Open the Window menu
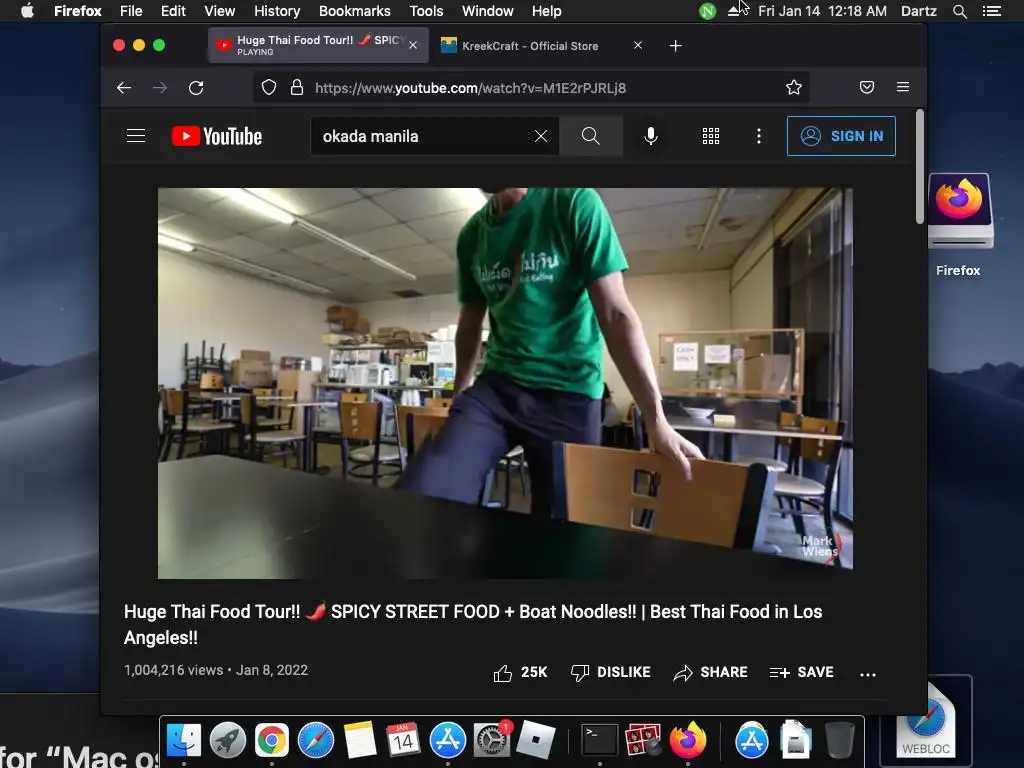Viewport: 1024px width, 768px height. [x=487, y=11]
